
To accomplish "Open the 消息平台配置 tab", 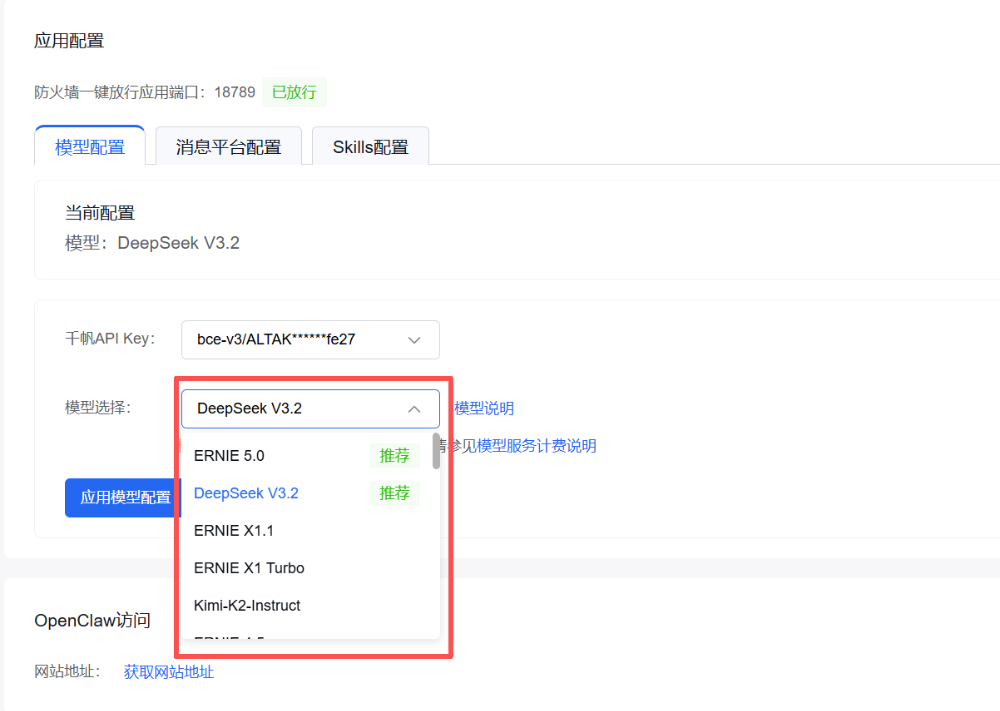I will 228,147.
